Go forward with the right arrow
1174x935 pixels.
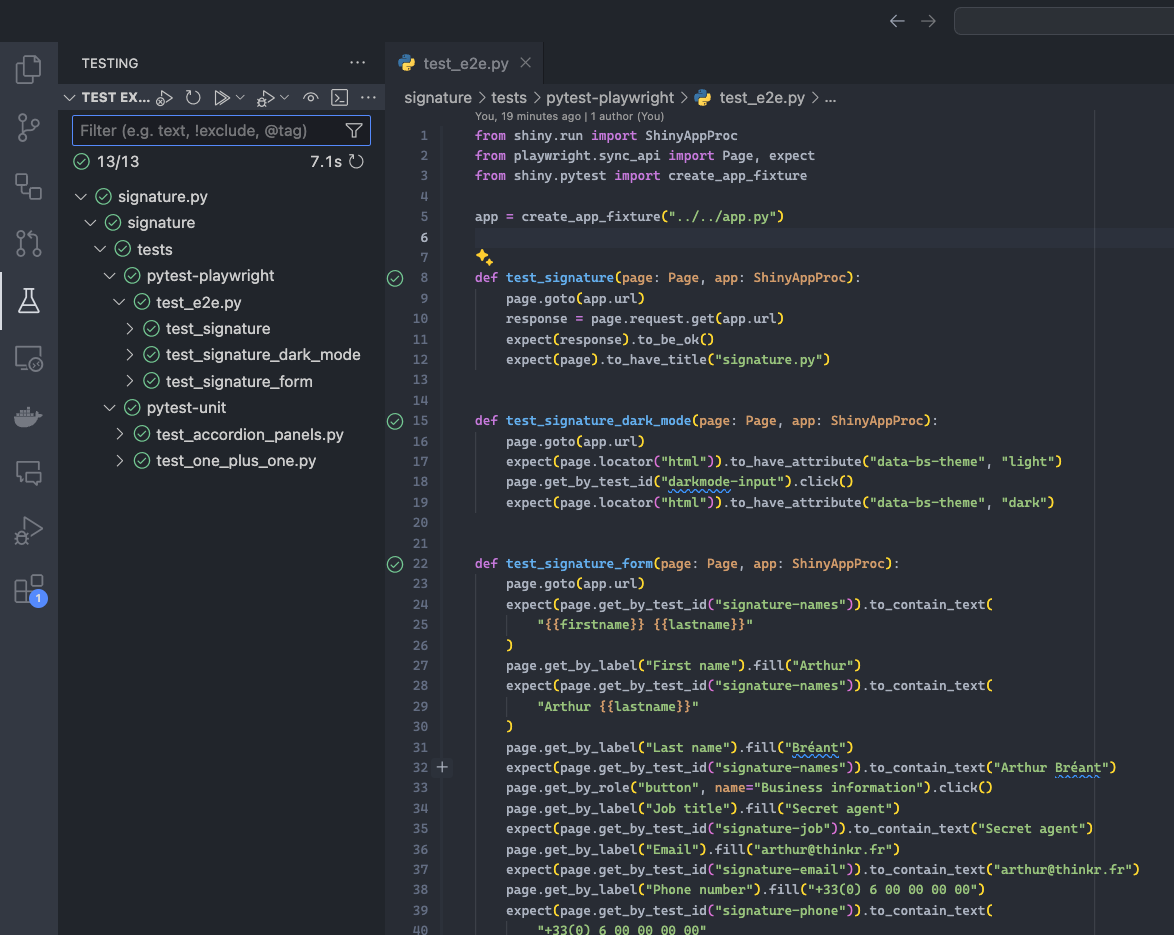(x=928, y=21)
